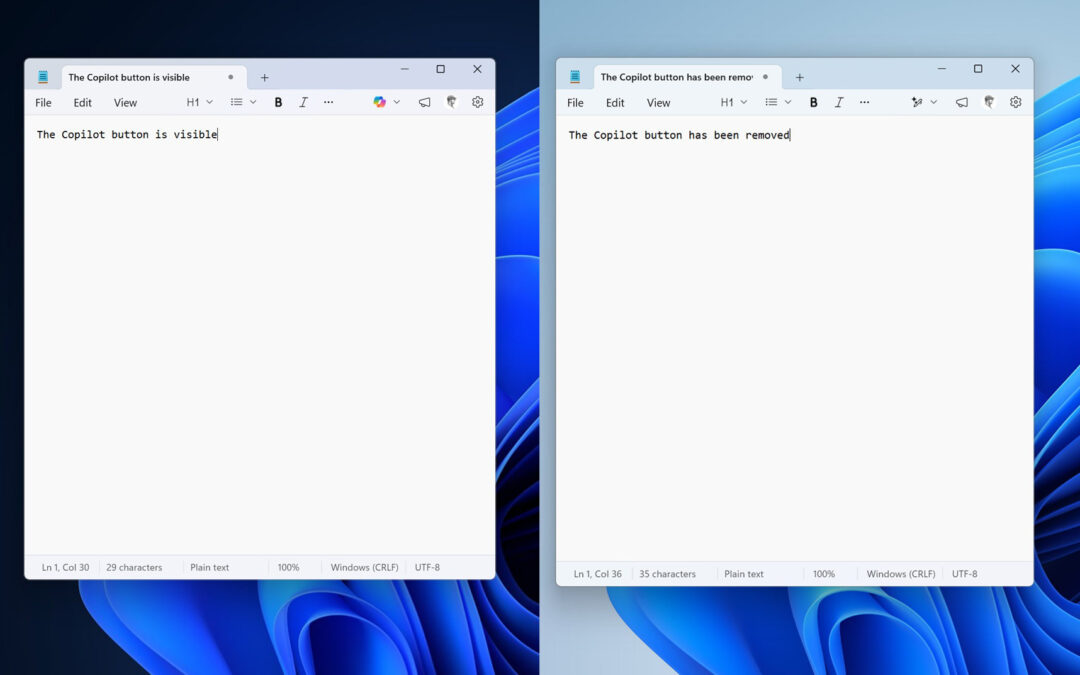This screenshot has height=675, width=1080.
Task: Open the account profile icon in right window
Action: [988, 101]
